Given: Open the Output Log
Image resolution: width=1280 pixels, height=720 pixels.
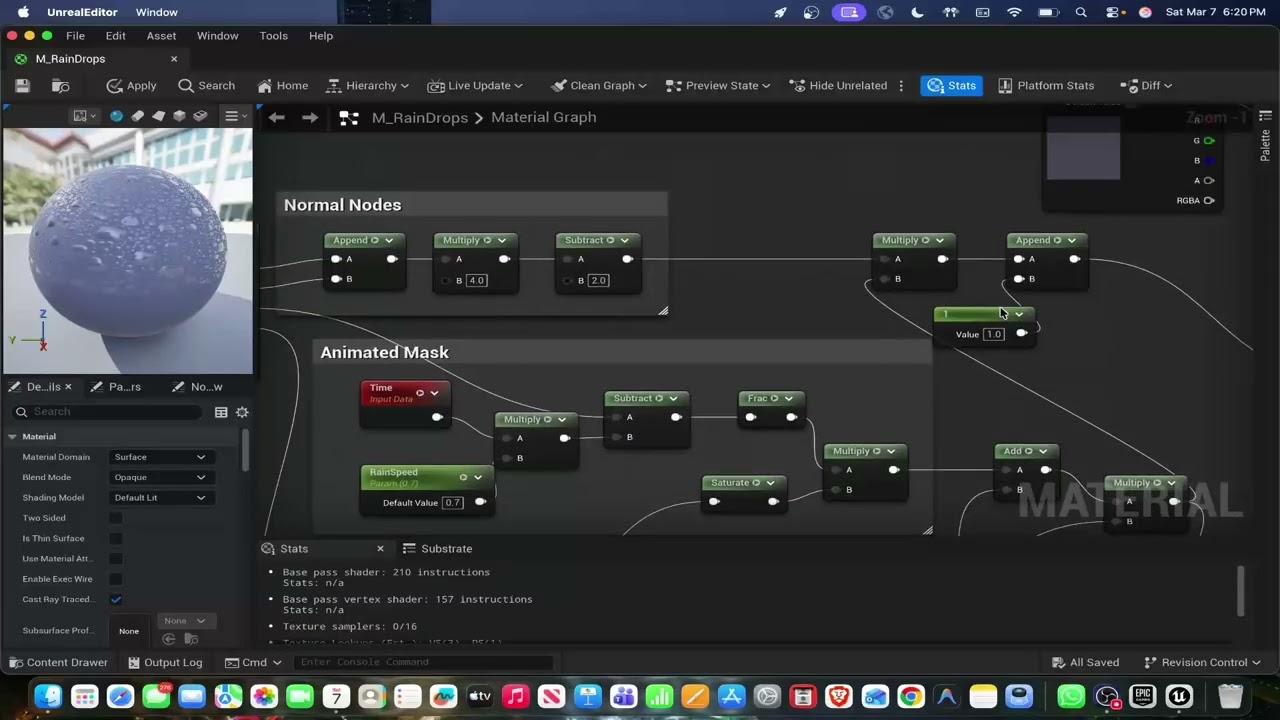Looking at the screenshot, I should click(165, 663).
